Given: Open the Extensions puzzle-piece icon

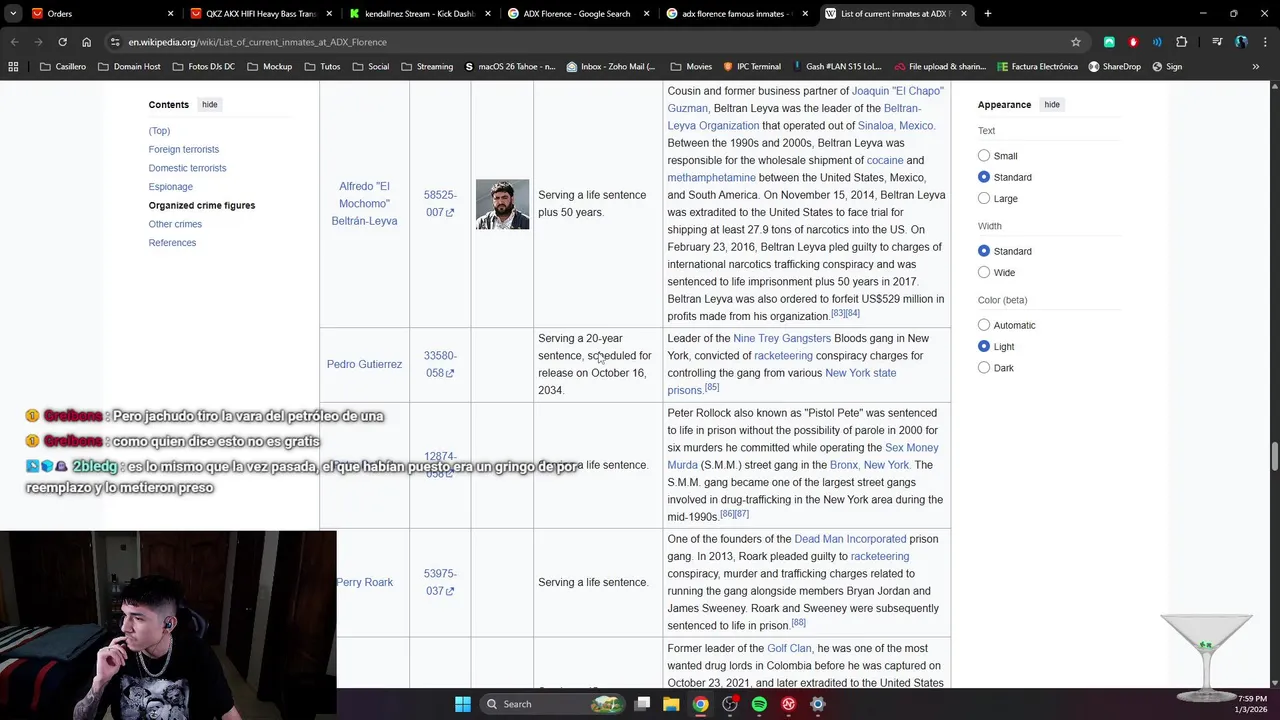Looking at the screenshot, I should 1182,42.
